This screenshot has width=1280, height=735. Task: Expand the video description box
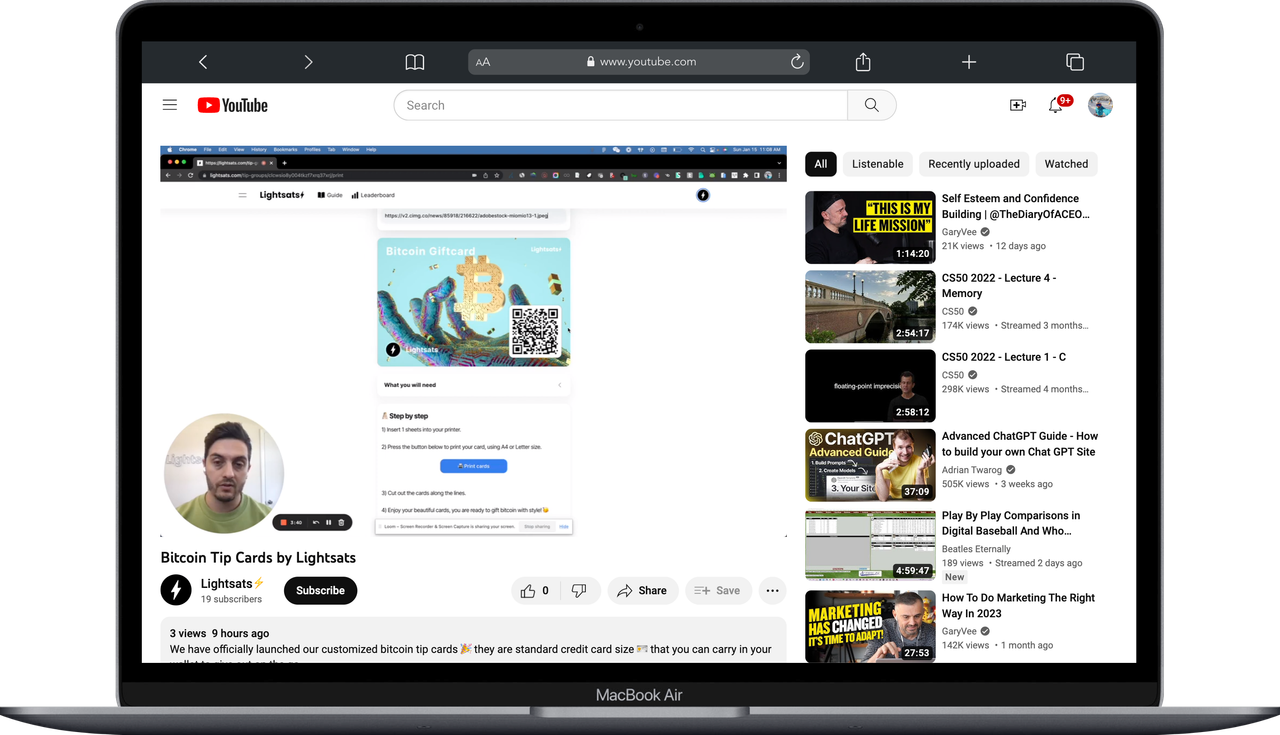[x=474, y=641]
